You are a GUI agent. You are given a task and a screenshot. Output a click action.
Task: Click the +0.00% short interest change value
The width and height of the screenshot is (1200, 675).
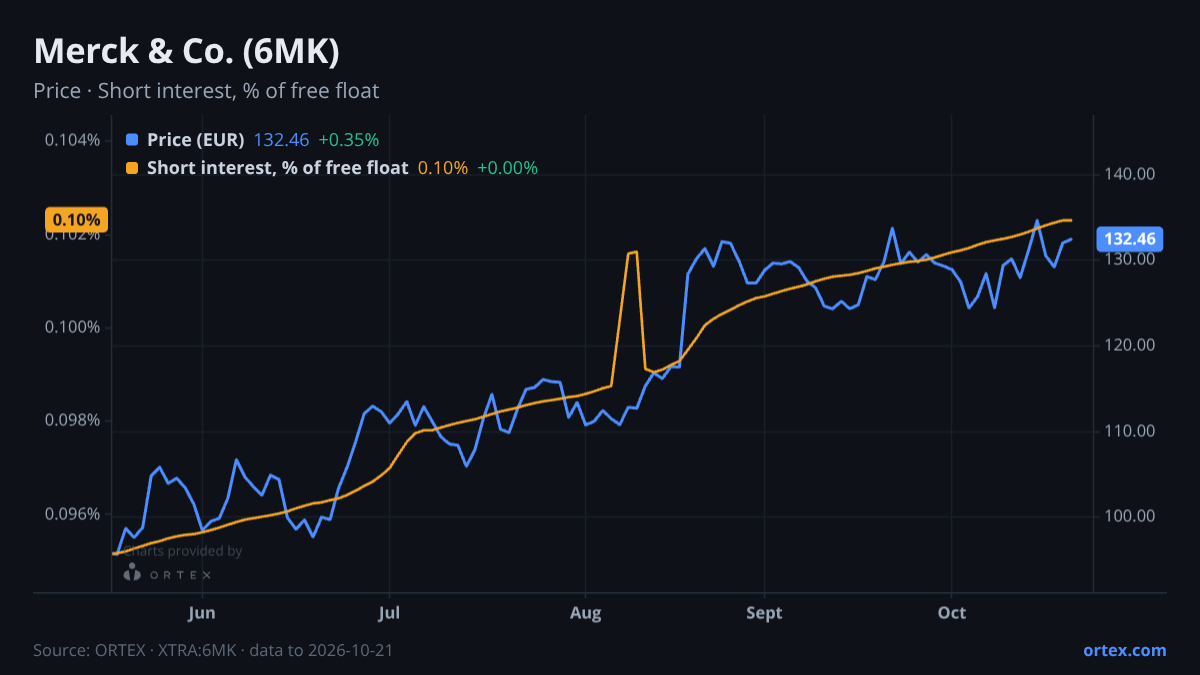508,168
